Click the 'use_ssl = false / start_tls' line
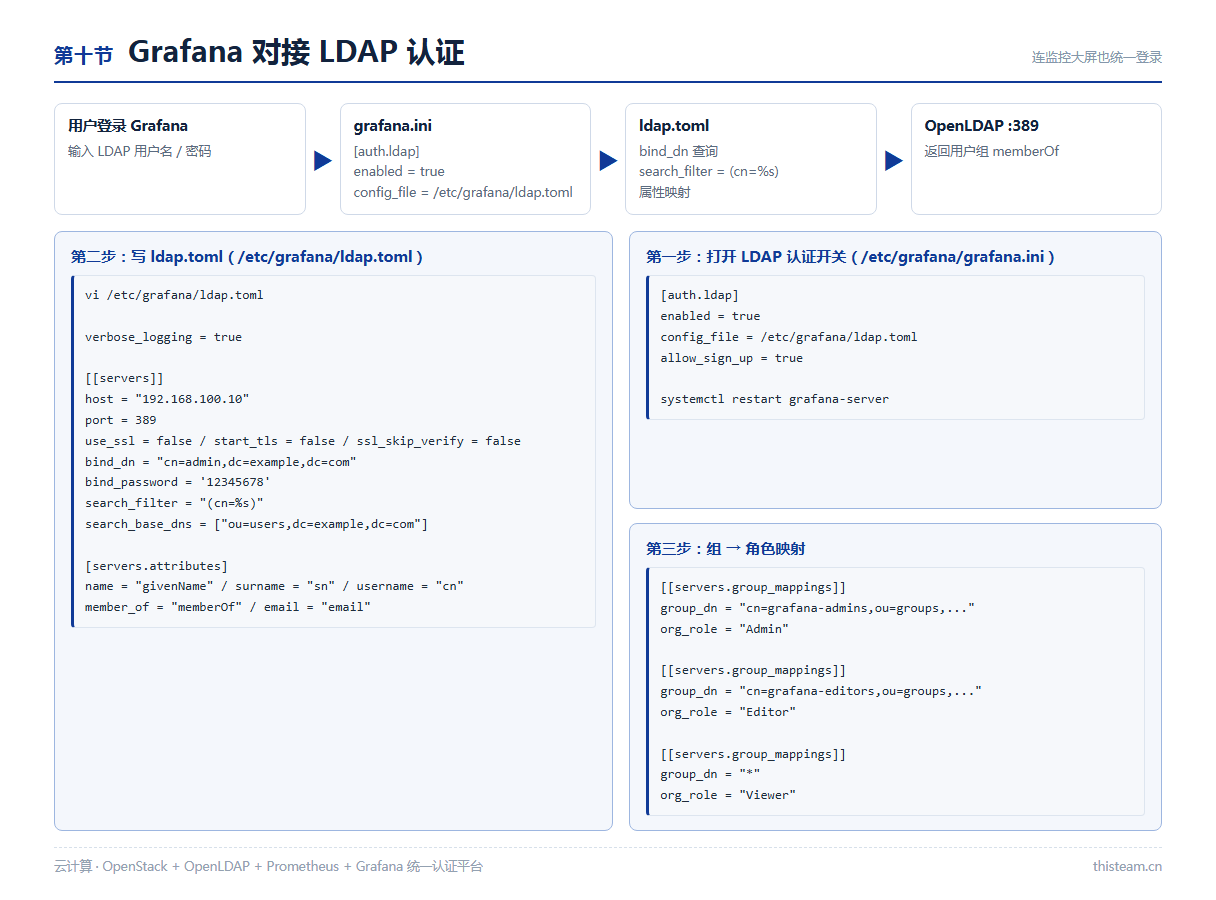This screenshot has height=900, width=1216. pyautogui.click(x=303, y=441)
